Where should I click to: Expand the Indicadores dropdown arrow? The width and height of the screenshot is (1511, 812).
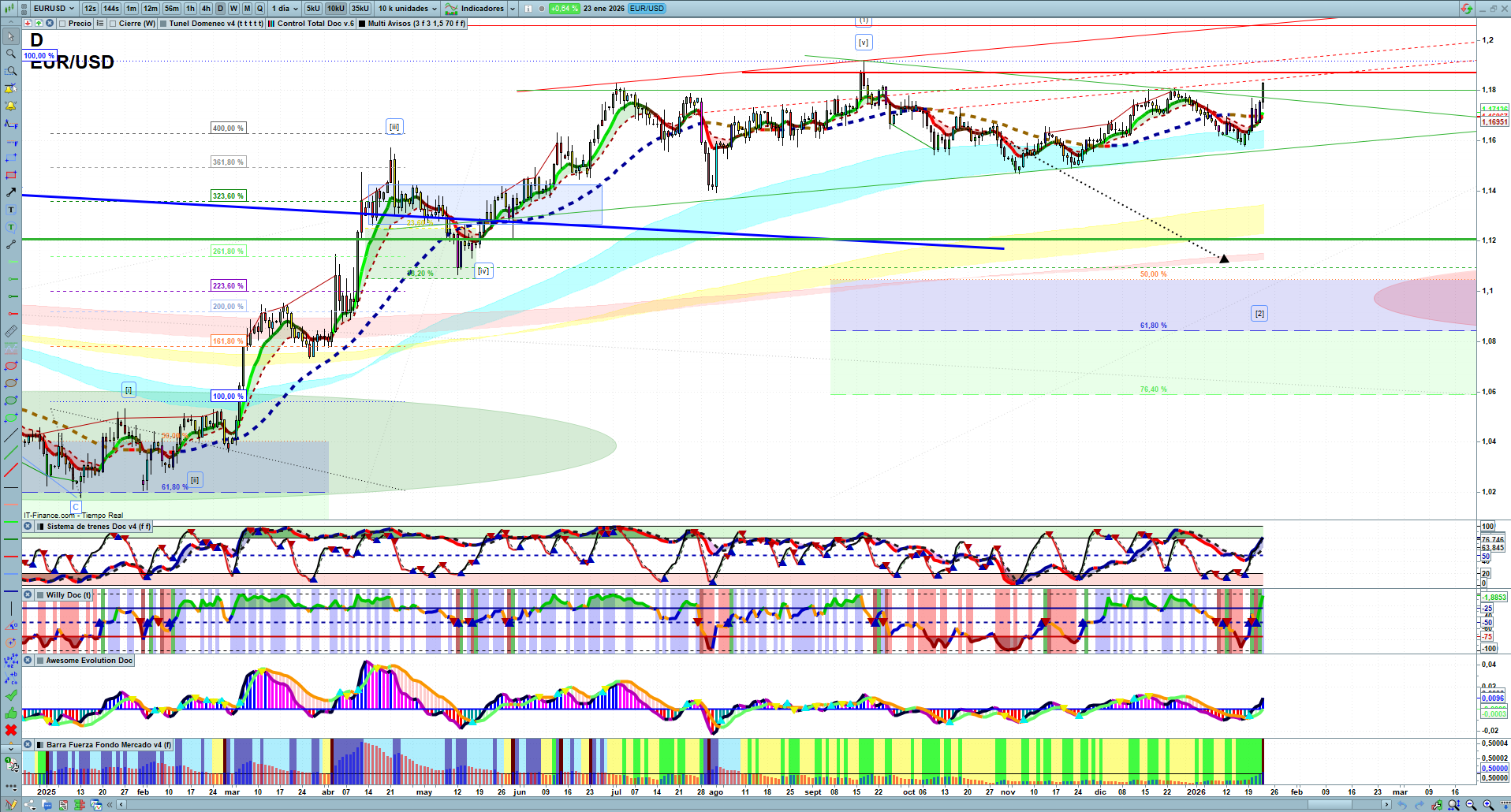tap(513, 9)
